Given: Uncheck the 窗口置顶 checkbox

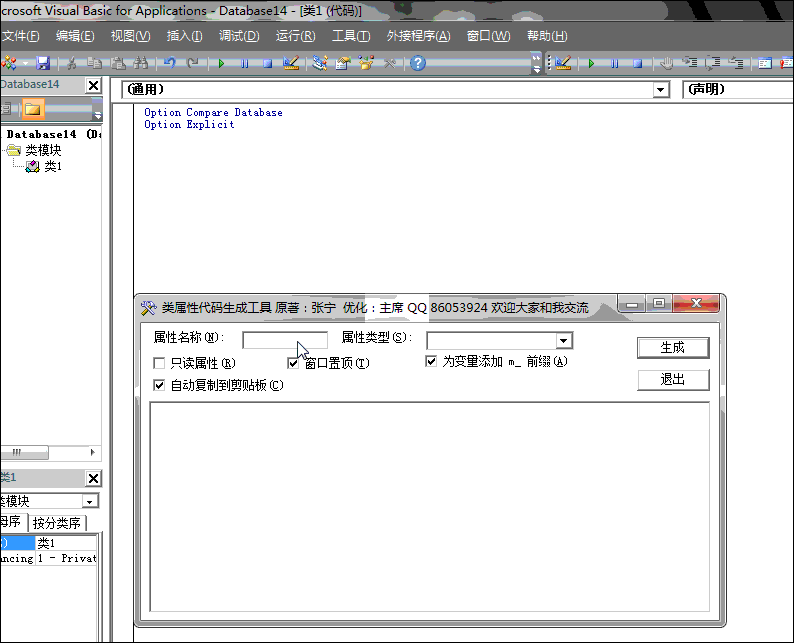Looking at the screenshot, I should coord(293,363).
